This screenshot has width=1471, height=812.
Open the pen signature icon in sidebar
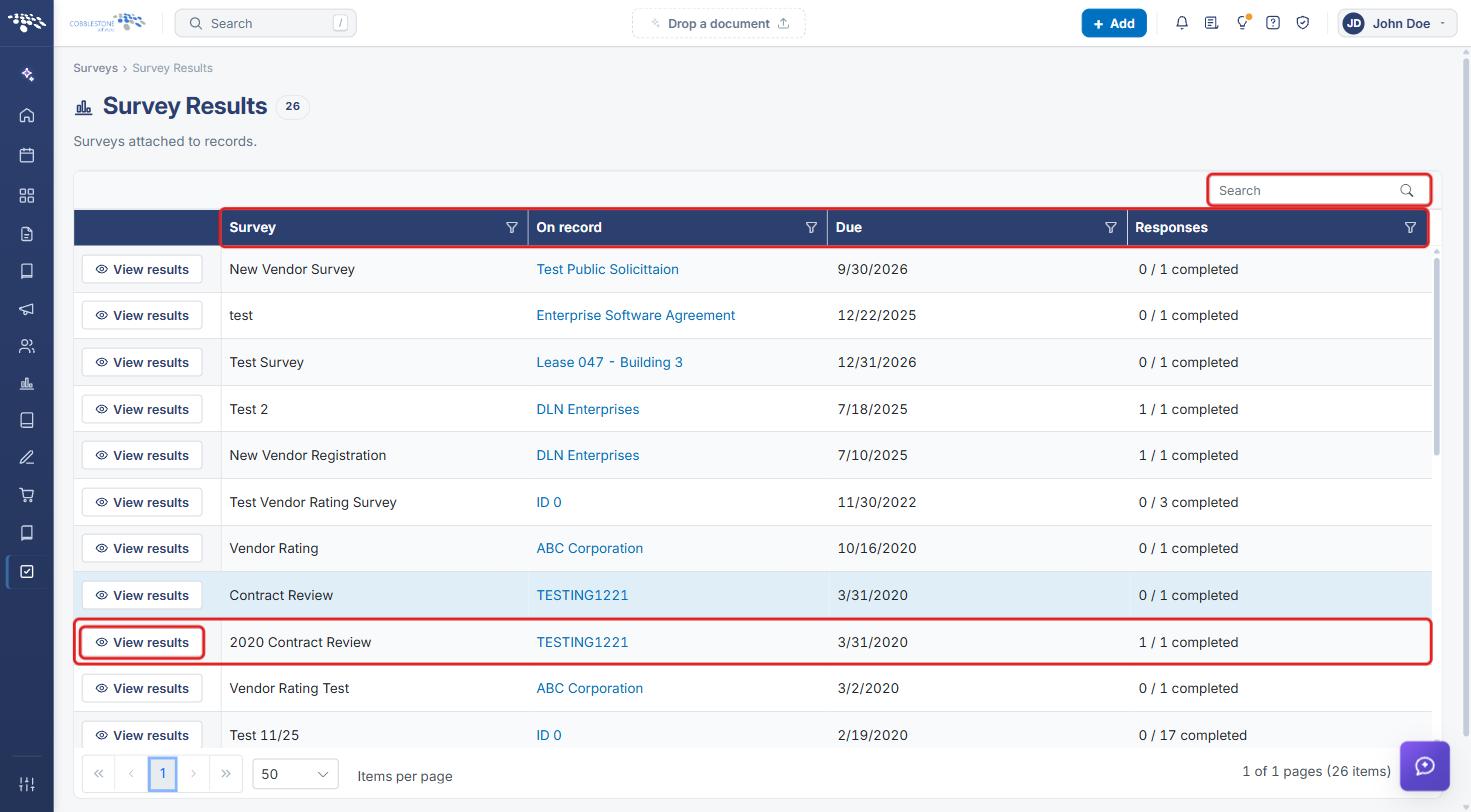[27, 457]
